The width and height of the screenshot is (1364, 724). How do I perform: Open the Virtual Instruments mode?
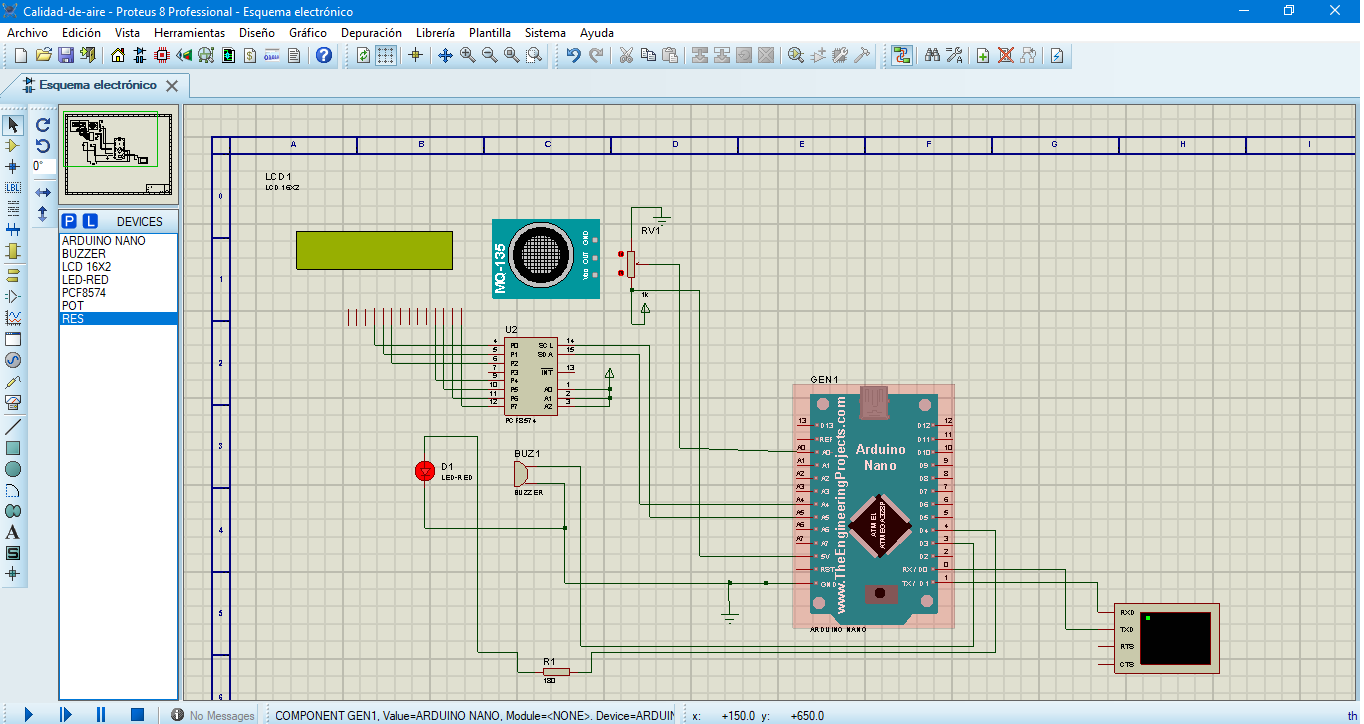13,404
